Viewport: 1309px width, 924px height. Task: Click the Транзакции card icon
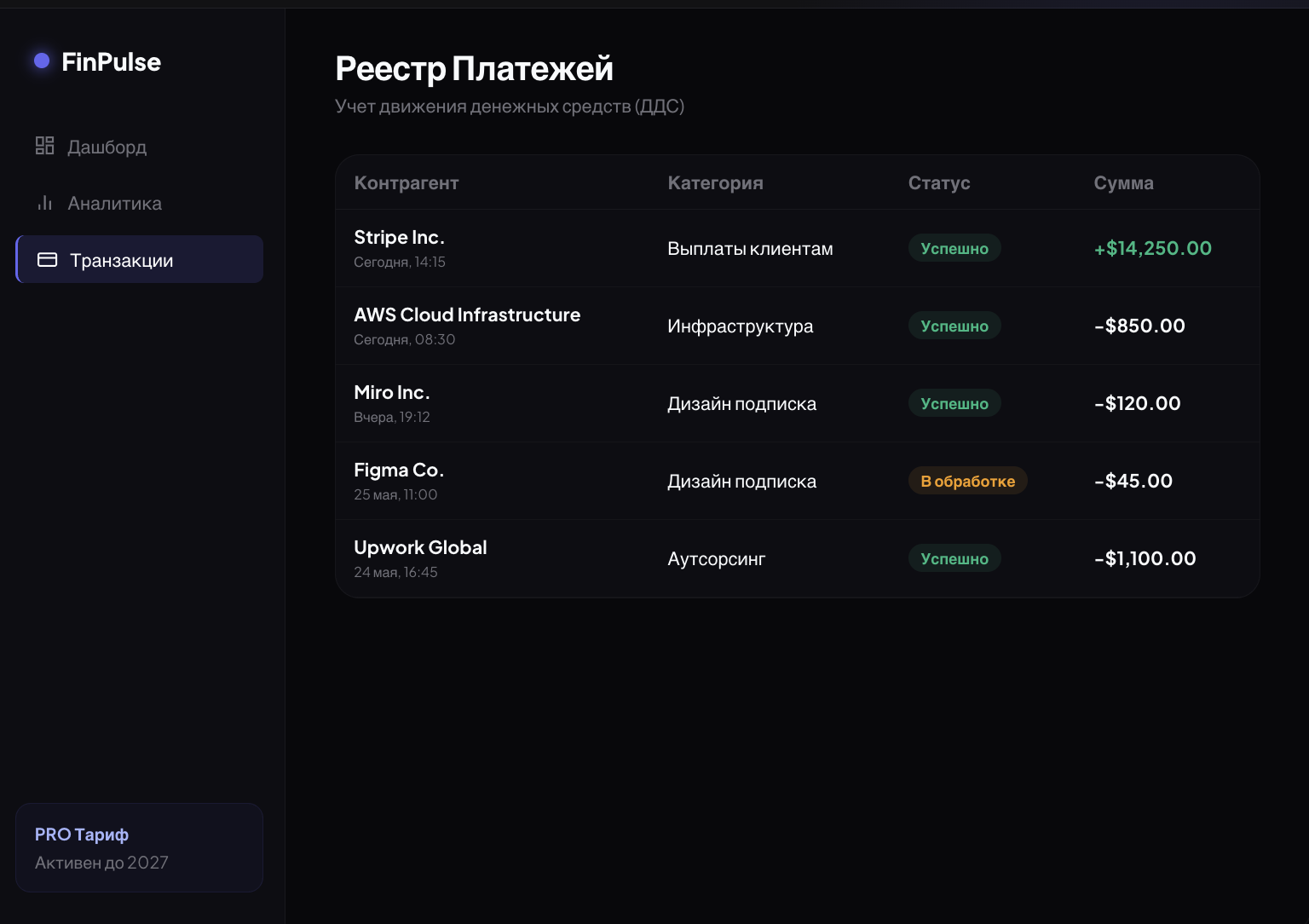click(x=48, y=259)
